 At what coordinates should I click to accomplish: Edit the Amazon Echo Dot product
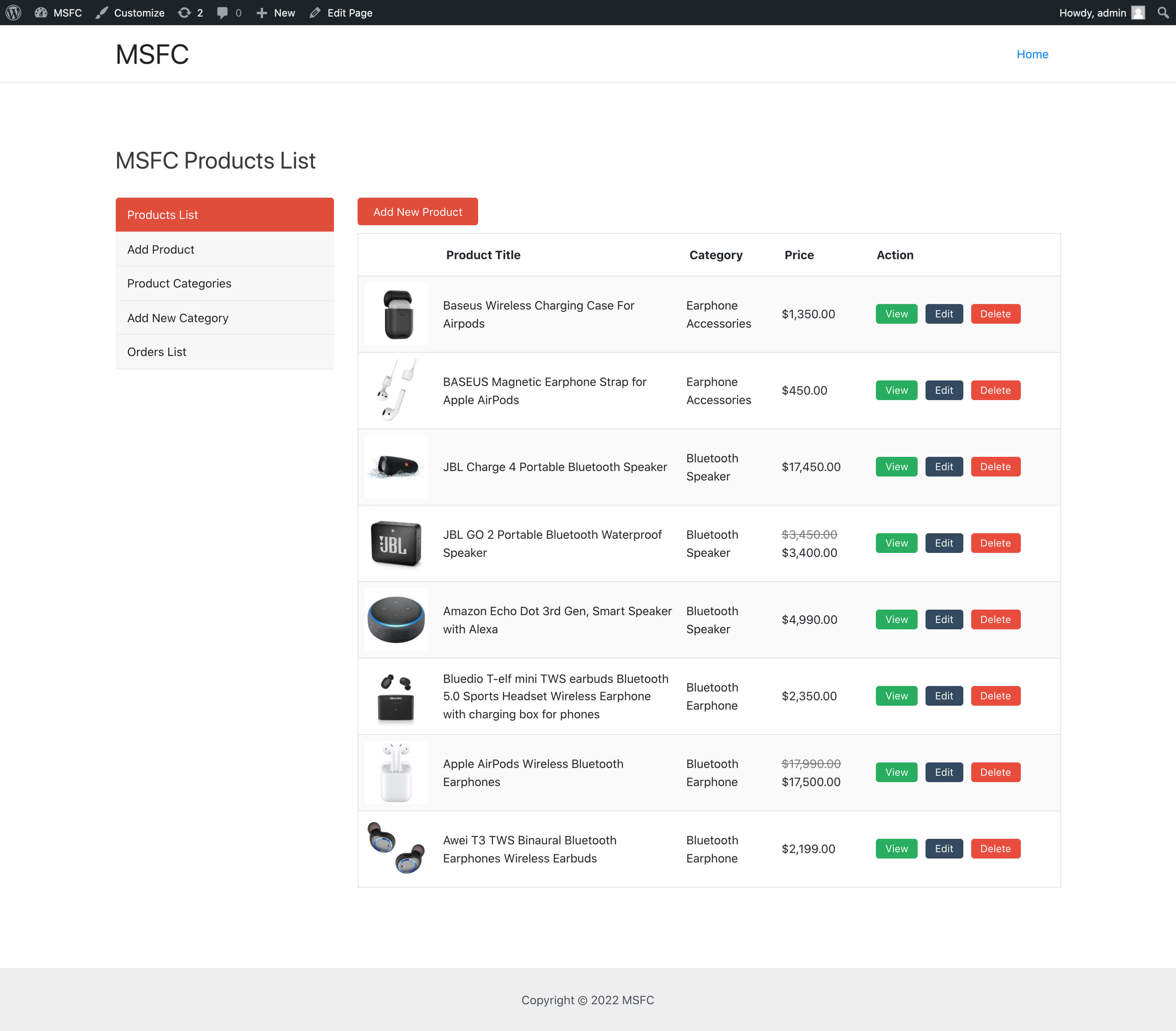(x=944, y=619)
